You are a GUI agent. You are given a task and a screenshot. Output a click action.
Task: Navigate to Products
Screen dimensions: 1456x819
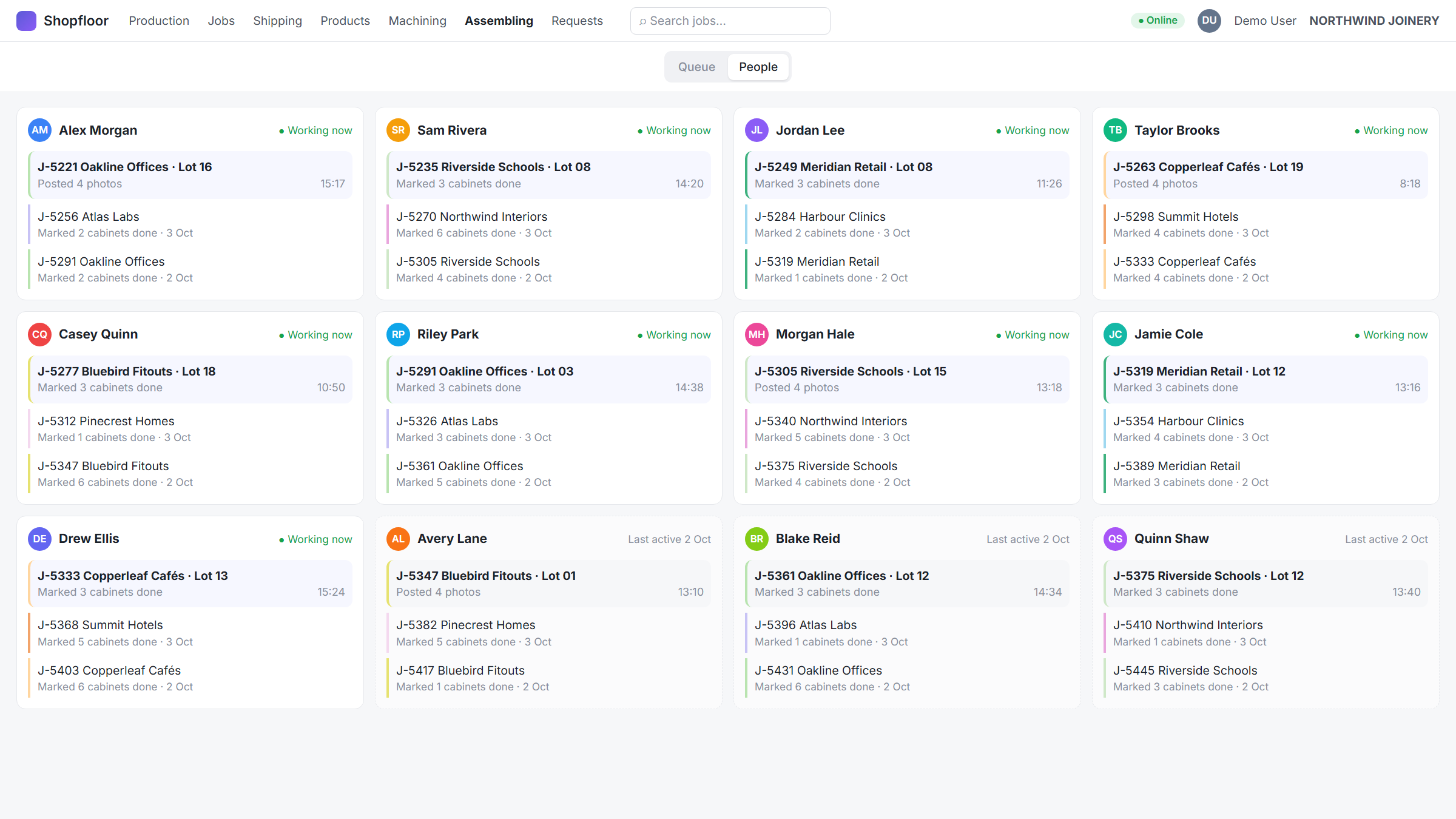coord(345,21)
